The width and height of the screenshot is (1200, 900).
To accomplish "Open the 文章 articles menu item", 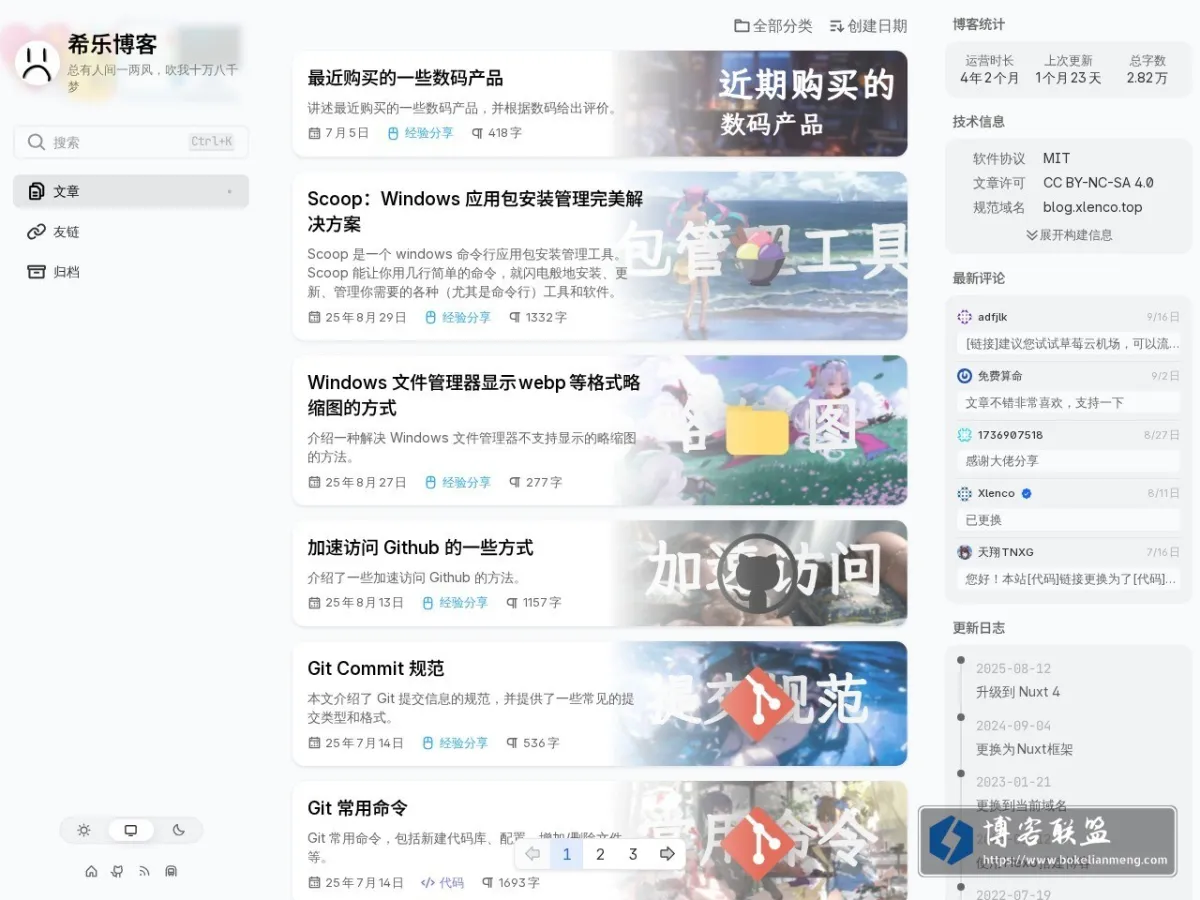I will pyautogui.click(x=131, y=191).
